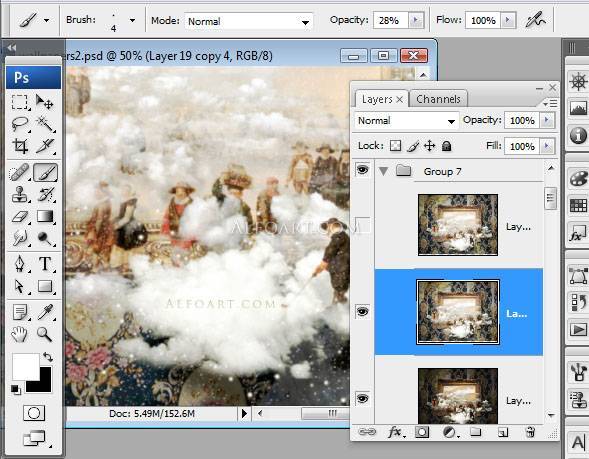Open the tool preset picker arrow

[47, 20]
